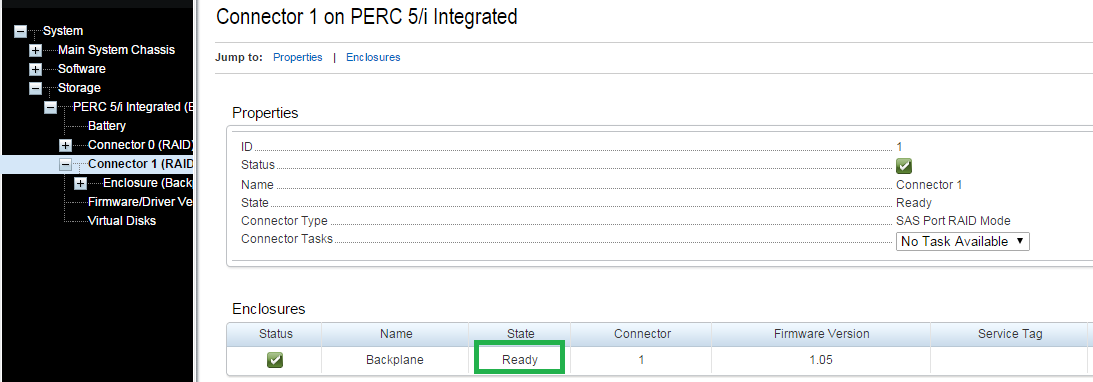This screenshot has width=1093, height=382.
Task: Sort enclosures by Firmware Version header
Action: (821, 334)
